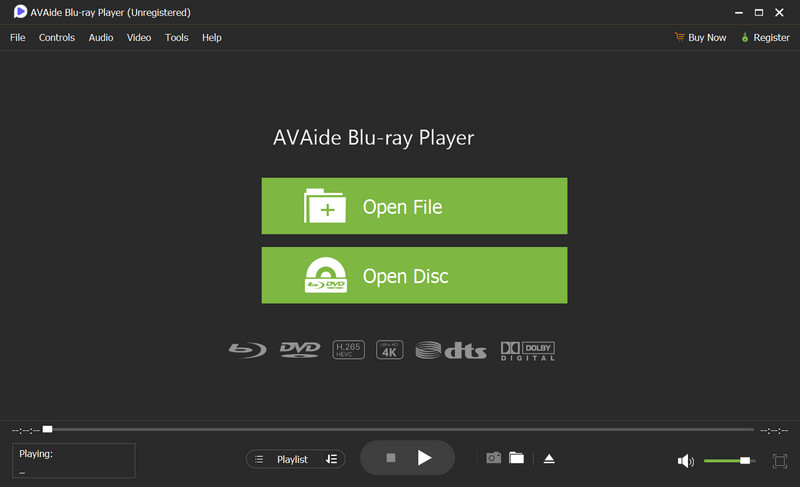Mute audio with the speaker icon

(686, 461)
